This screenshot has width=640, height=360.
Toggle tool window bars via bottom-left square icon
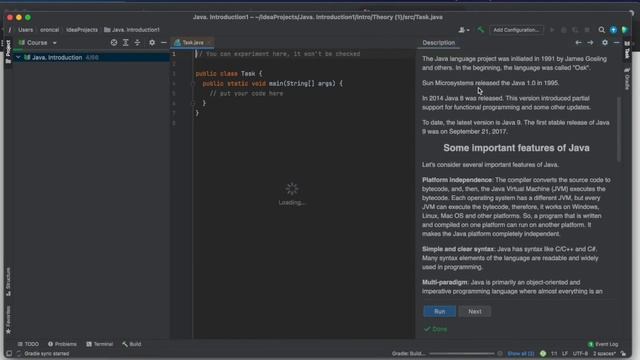point(9,353)
